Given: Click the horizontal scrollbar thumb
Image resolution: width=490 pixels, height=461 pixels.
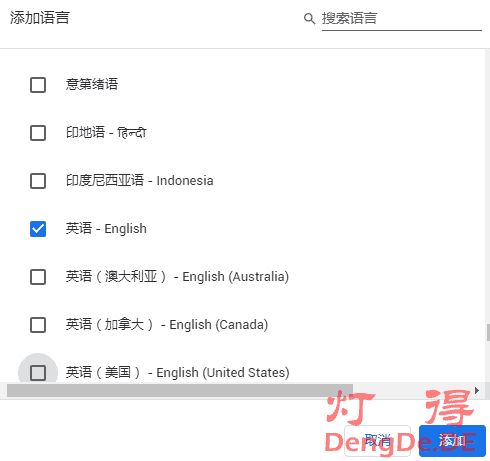Looking at the screenshot, I should tap(180, 390).
